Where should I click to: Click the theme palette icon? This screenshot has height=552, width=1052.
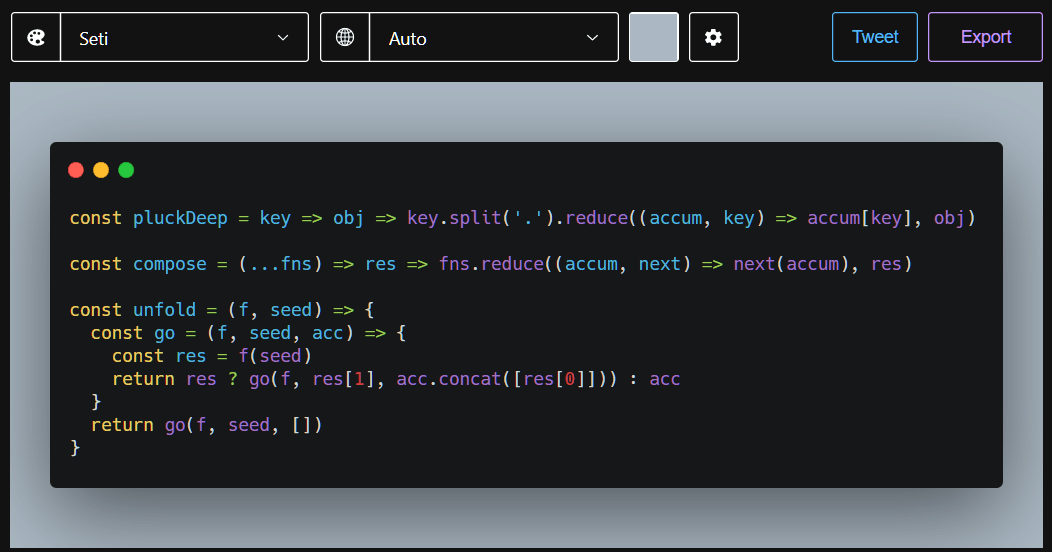pyautogui.click(x=36, y=38)
